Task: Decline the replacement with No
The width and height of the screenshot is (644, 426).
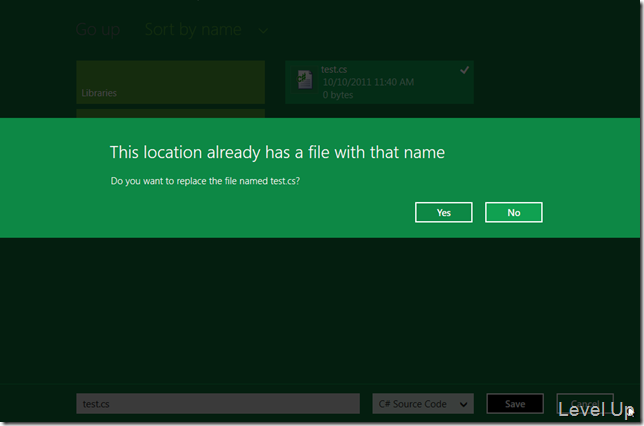Action: 513,212
